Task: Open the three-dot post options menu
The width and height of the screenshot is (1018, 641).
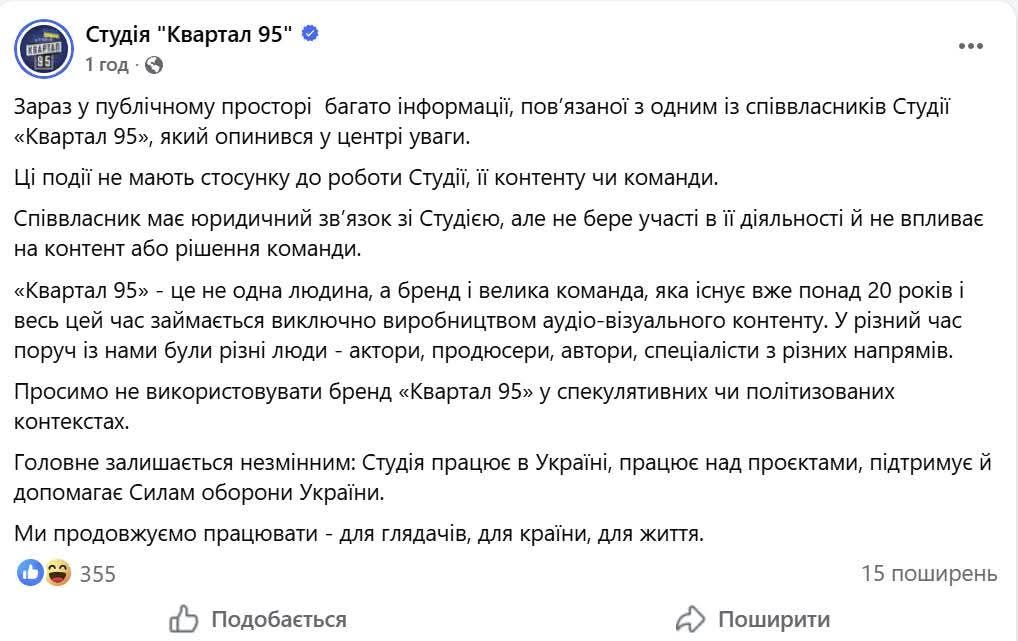Action: coord(969,48)
